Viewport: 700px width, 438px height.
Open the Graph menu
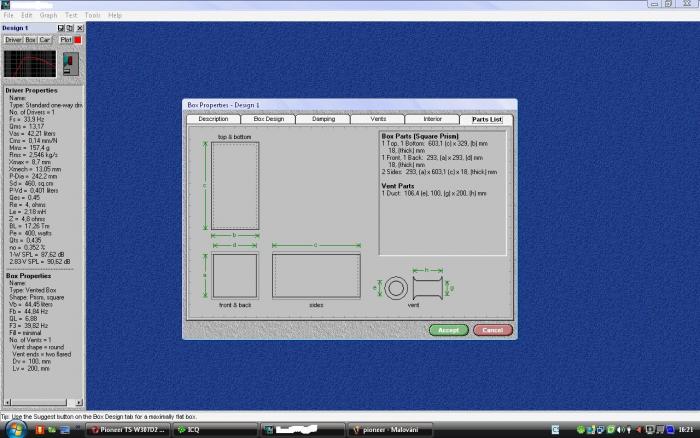49,16
